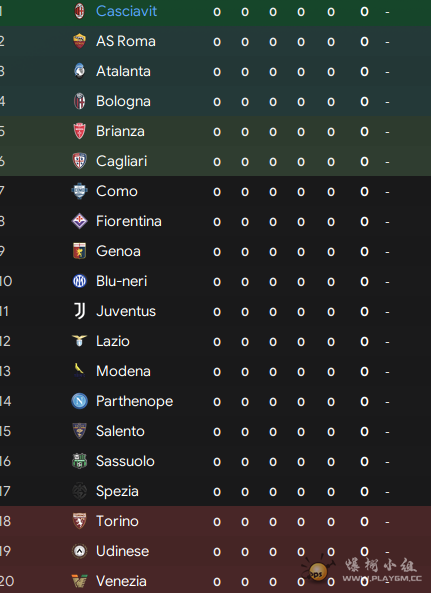
Task: Select the Torino table row
Action: 216,521
